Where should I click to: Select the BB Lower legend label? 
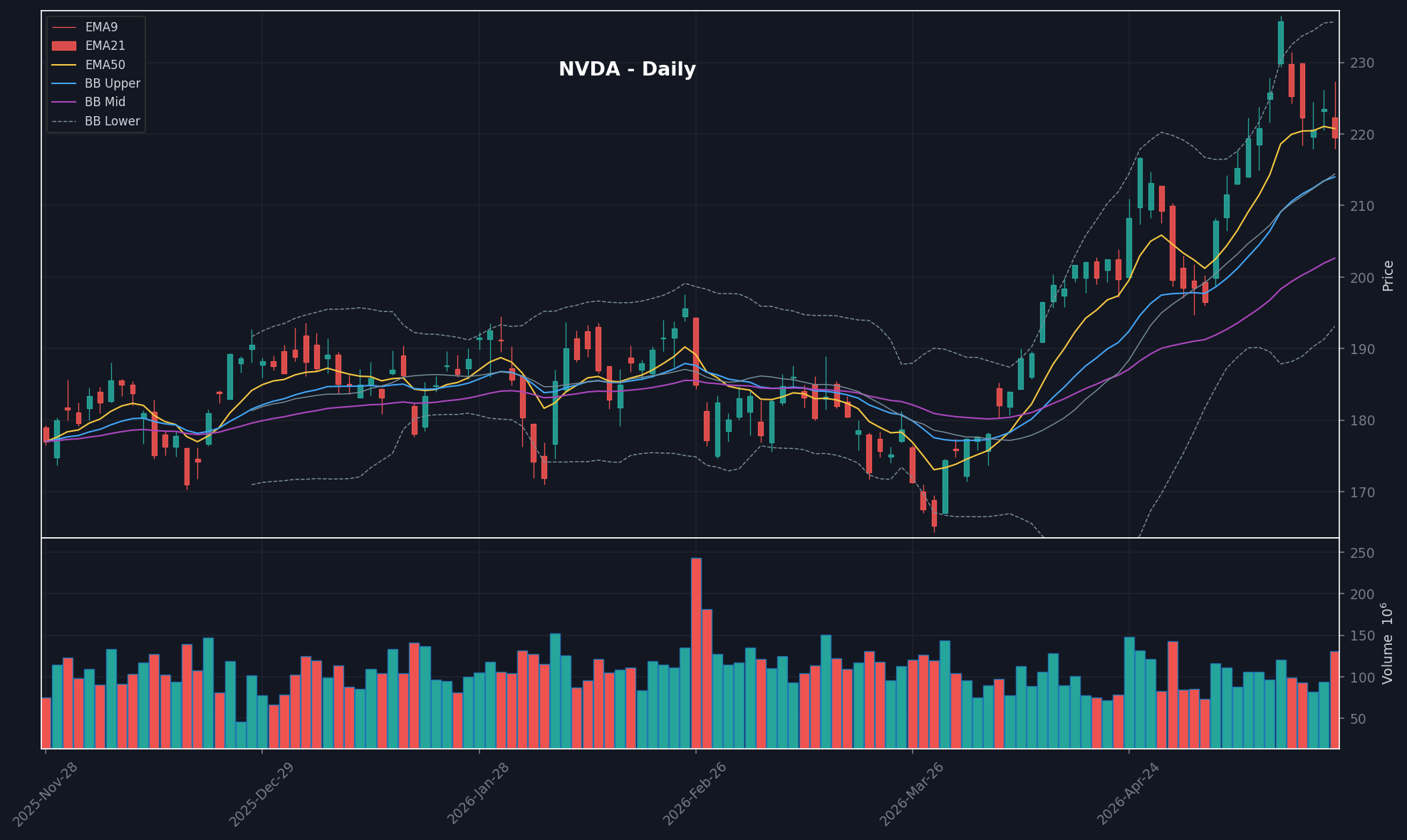[113, 121]
